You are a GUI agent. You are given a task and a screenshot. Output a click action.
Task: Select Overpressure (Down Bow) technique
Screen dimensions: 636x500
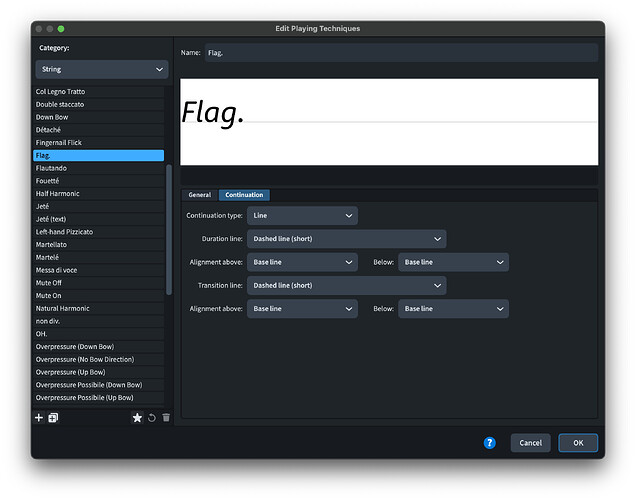pos(99,347)
